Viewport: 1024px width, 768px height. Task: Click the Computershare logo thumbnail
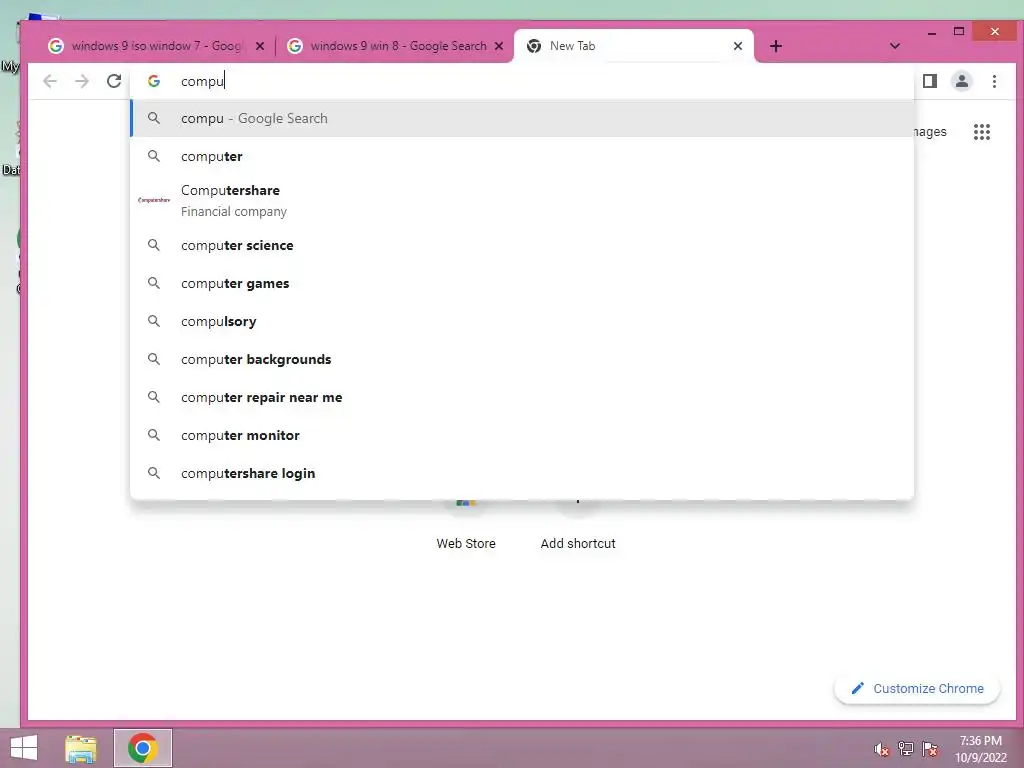pos(154,200)
